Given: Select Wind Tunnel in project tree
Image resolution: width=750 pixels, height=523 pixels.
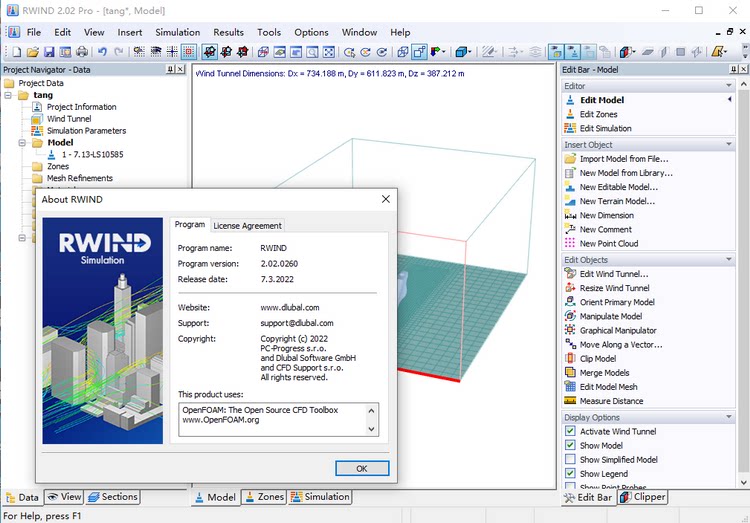Looking at the screenshot, I should (x=69, y=119).
